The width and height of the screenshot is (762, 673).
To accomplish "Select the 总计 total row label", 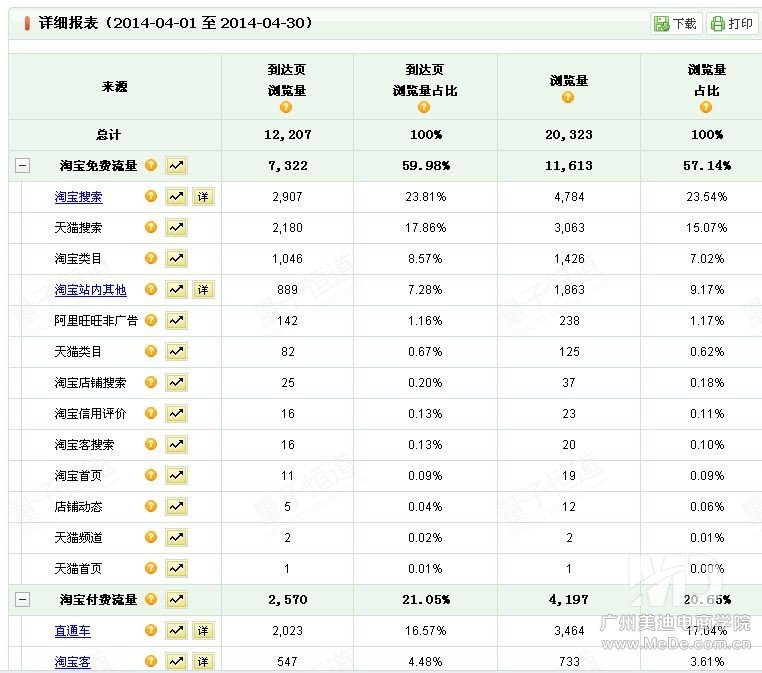I will pyautogui.click(x=108, y=135).
